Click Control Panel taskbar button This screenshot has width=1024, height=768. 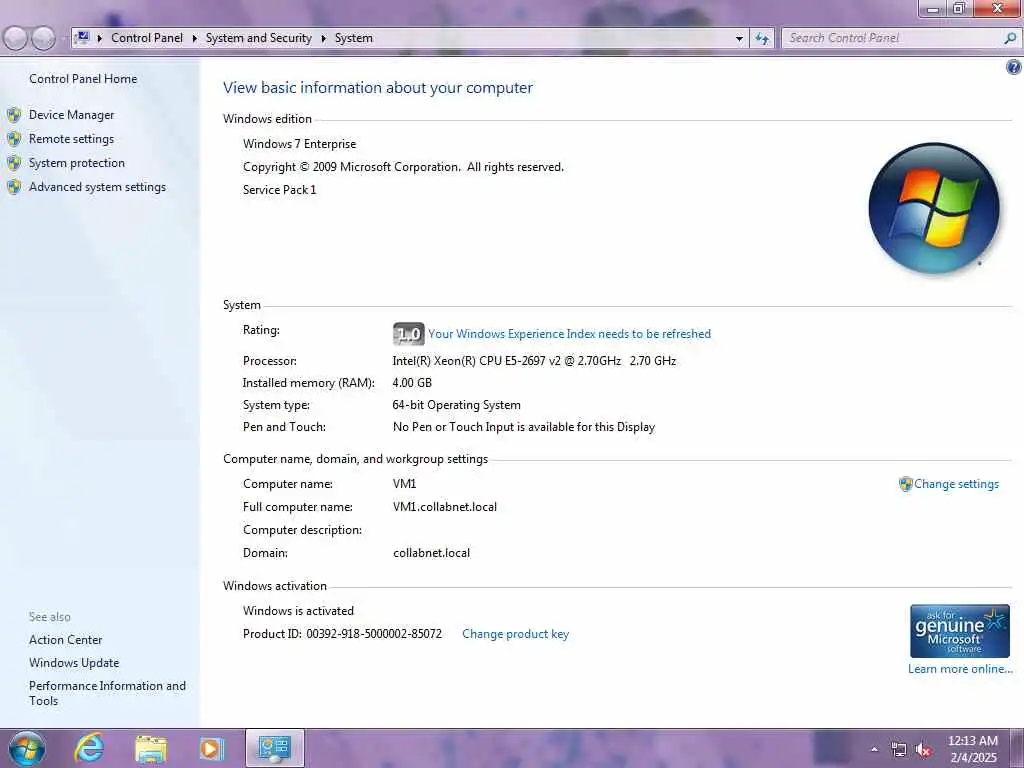pos(274,748)
